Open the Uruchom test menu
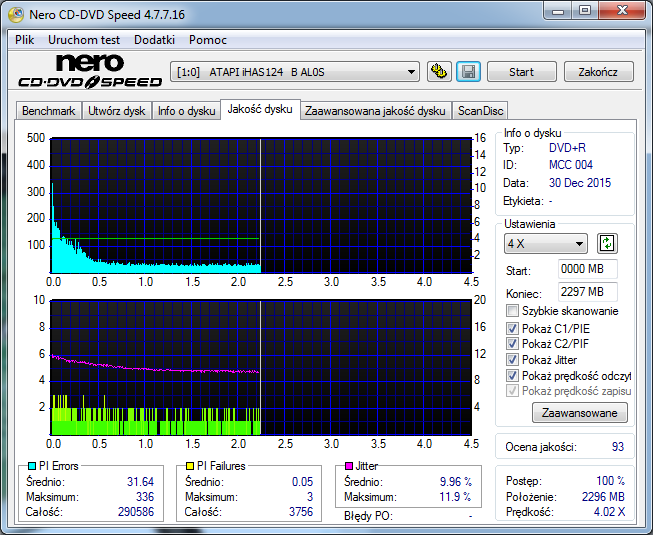Image resolution: width=653 pixels, height=535 pixels. [x=84, y=40]
